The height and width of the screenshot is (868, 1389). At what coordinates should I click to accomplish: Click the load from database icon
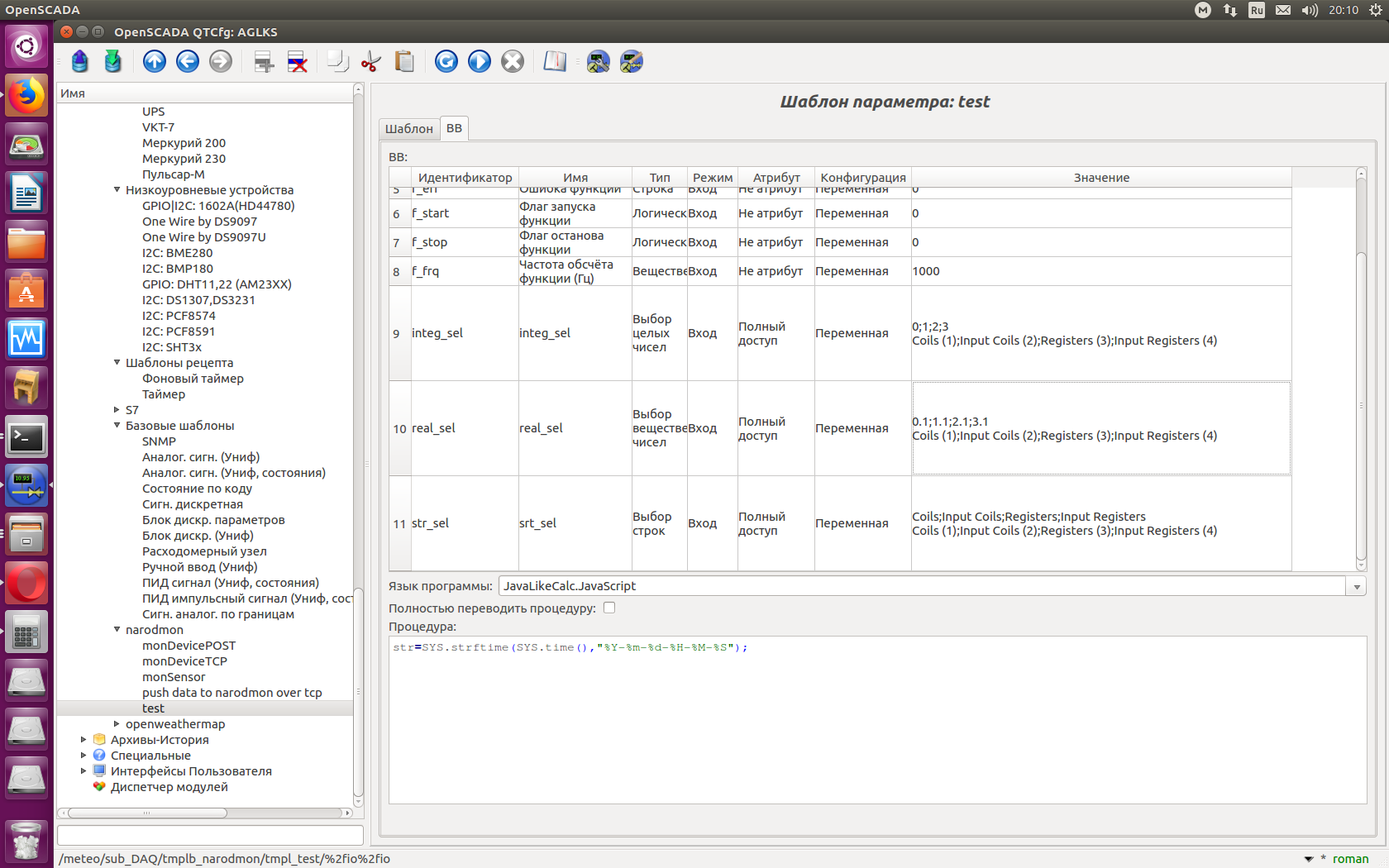[80, 61]
